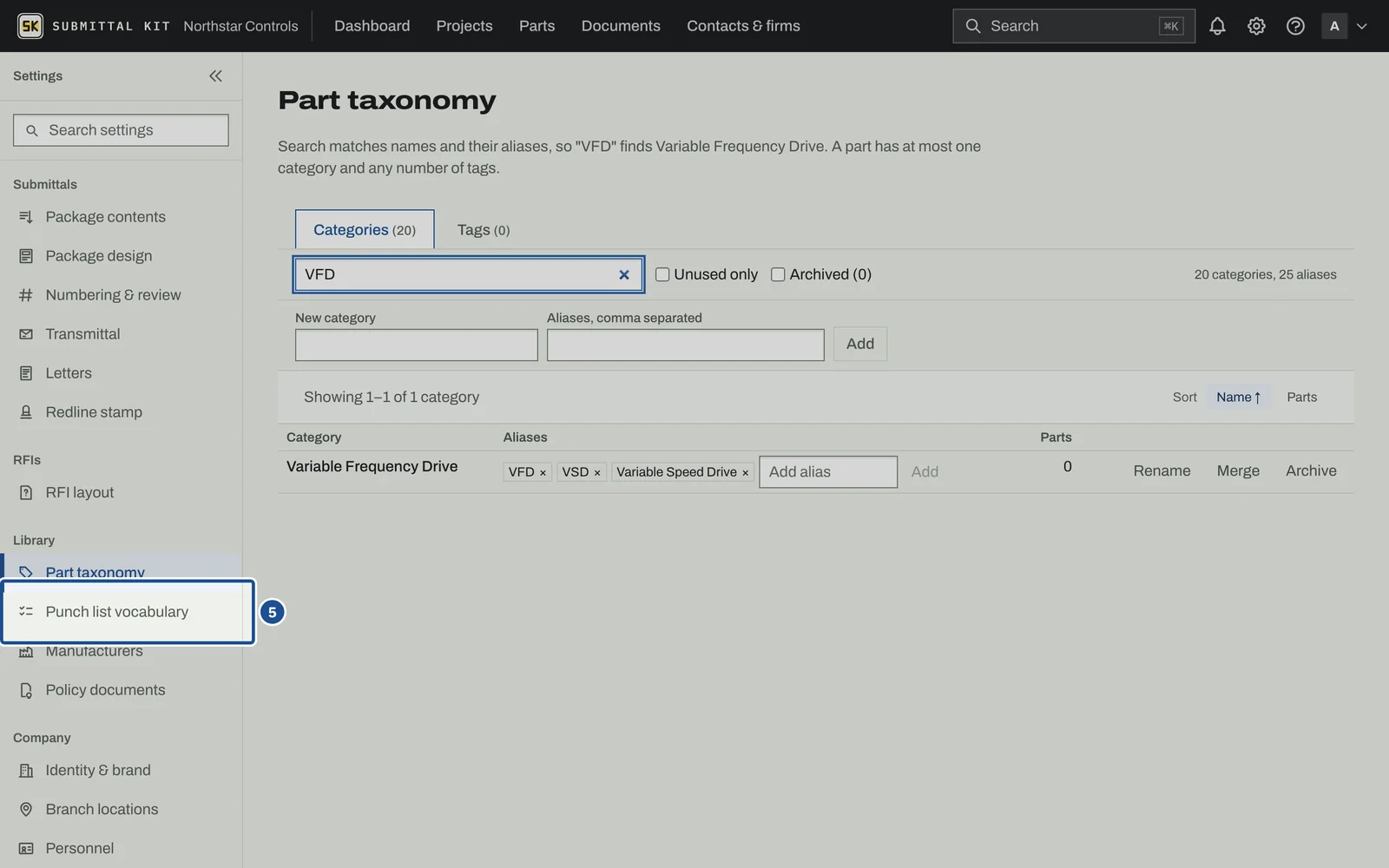Open Branch locations settings

click(121, 809)
